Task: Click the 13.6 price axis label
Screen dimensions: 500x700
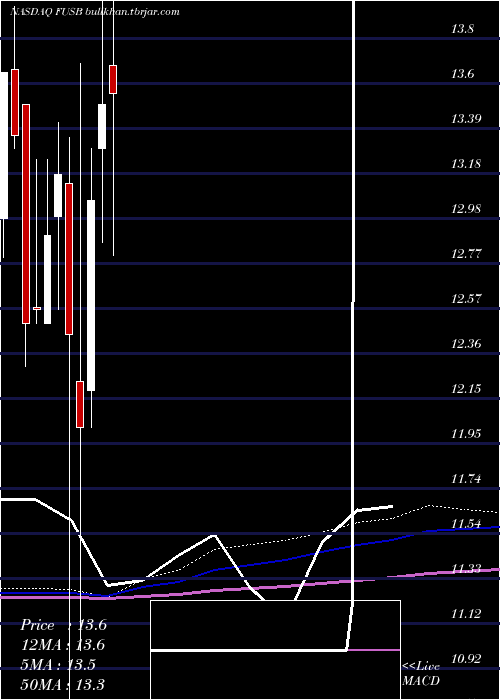Action: [x=462, y=74]
